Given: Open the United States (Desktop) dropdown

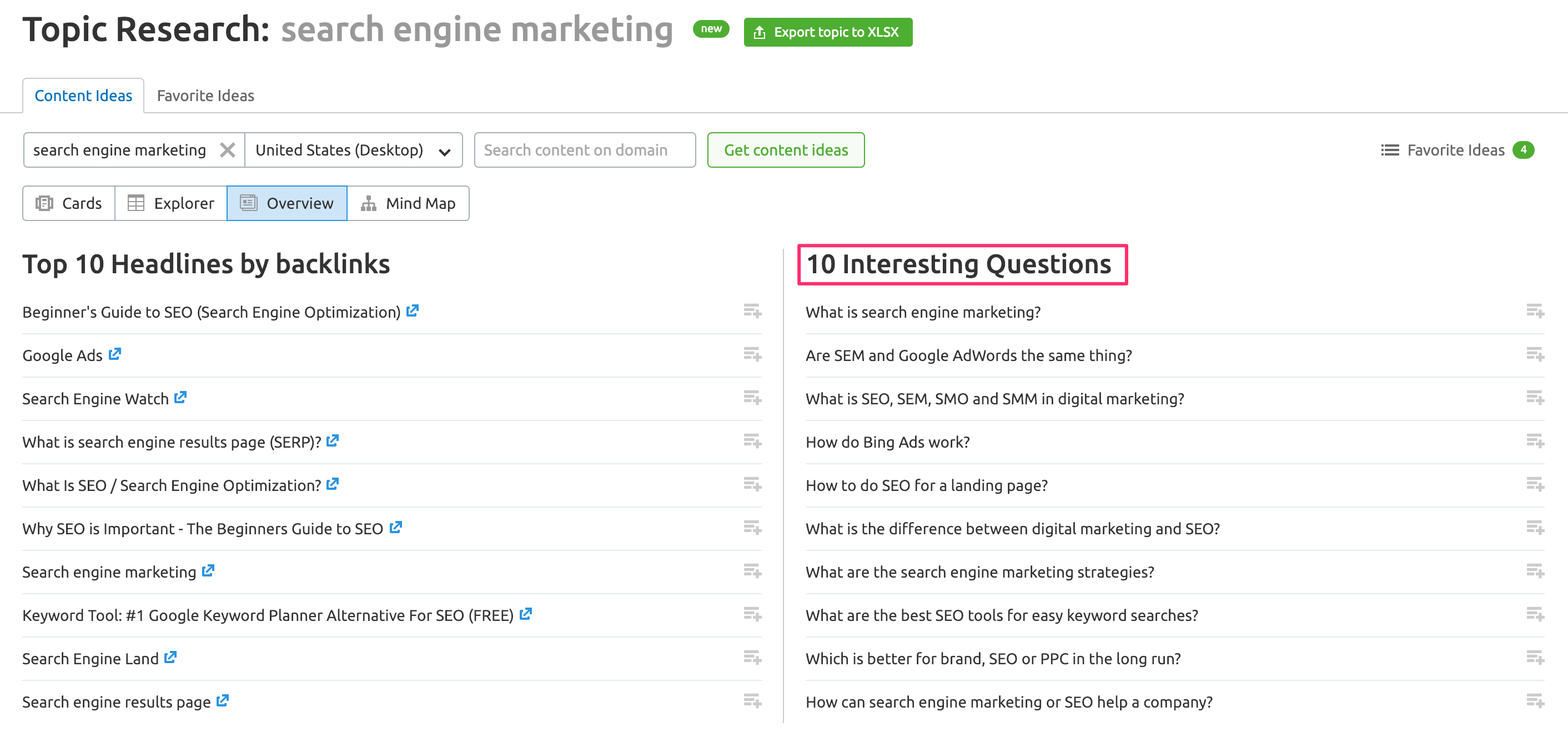Looking at the screenshot, I should coord(353,150).
